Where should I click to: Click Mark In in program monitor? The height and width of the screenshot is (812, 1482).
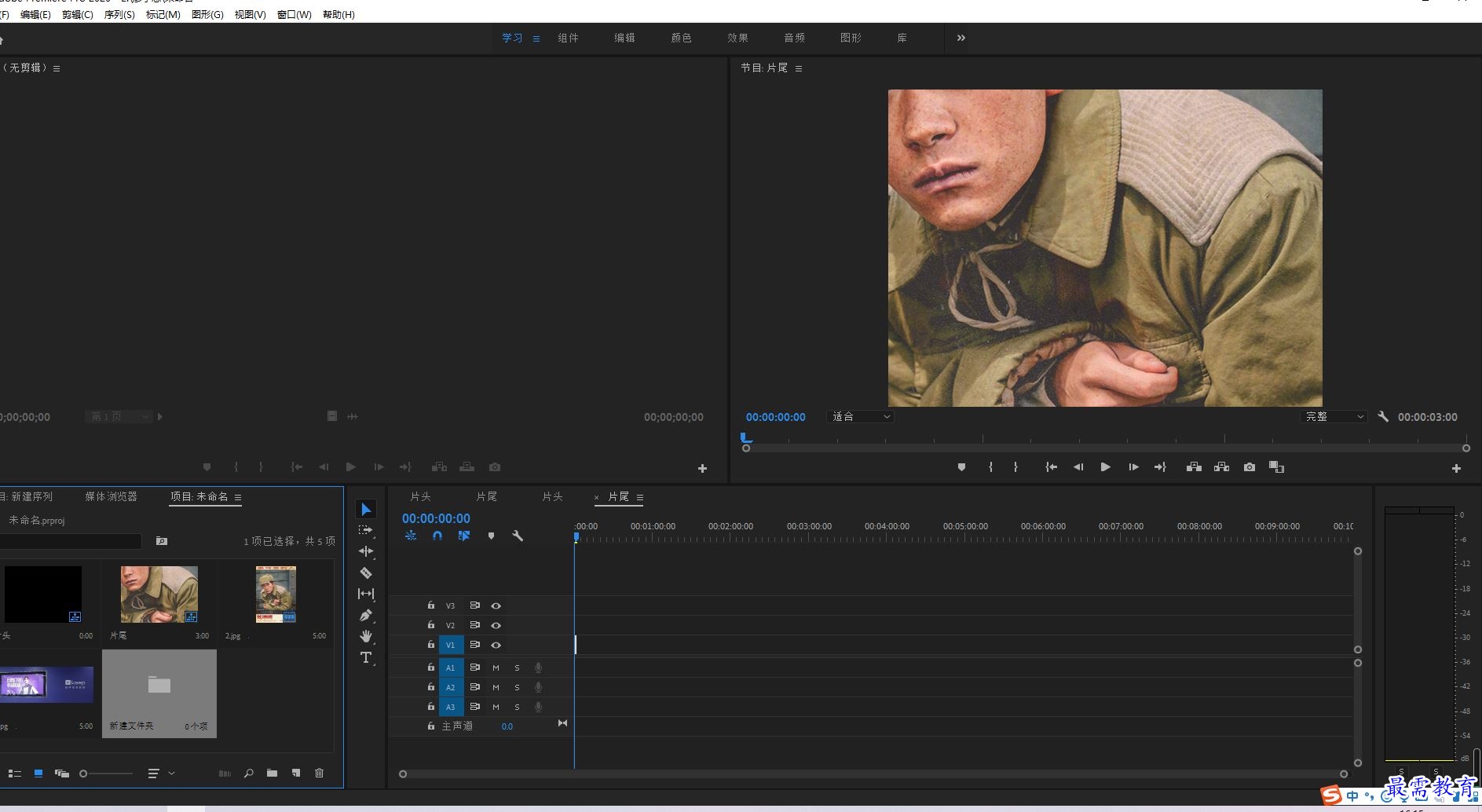990,467
